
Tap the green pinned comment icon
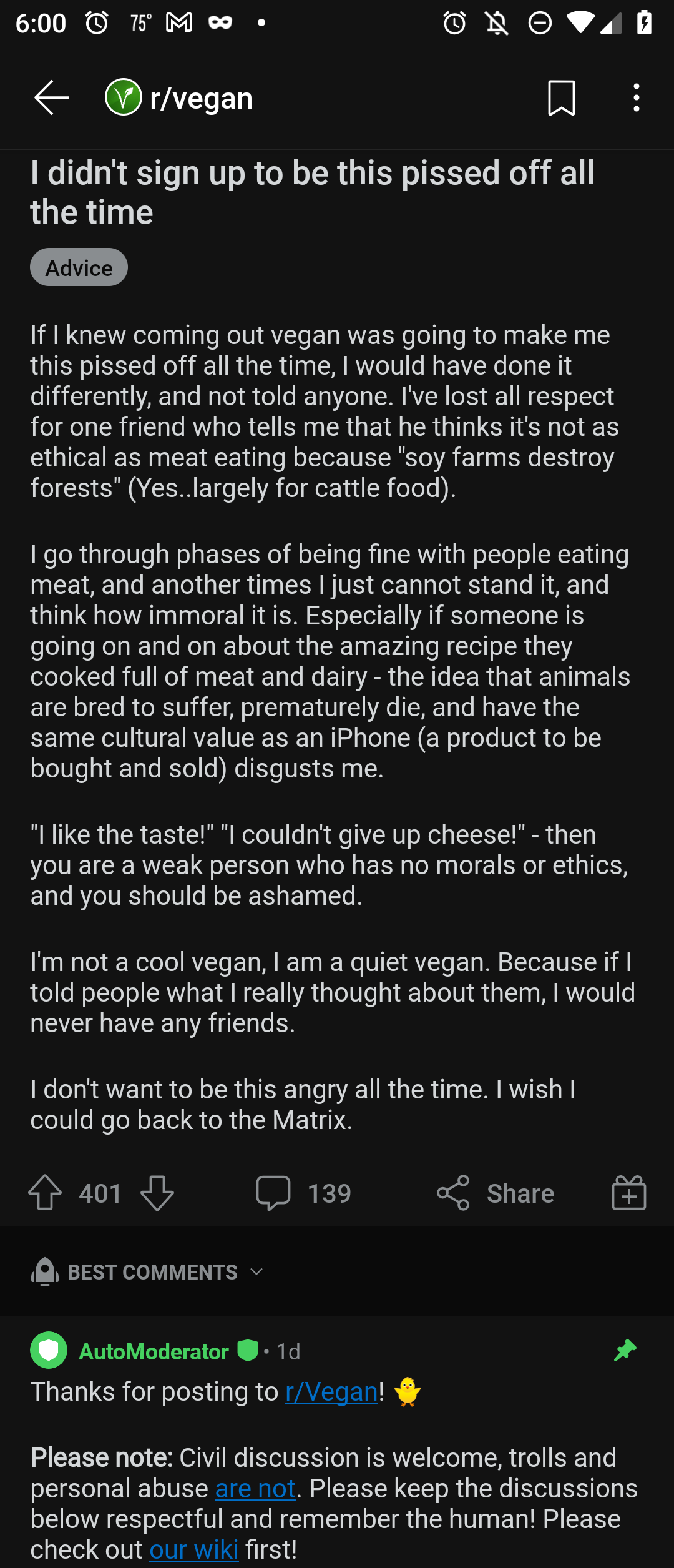pos(625,1350)
